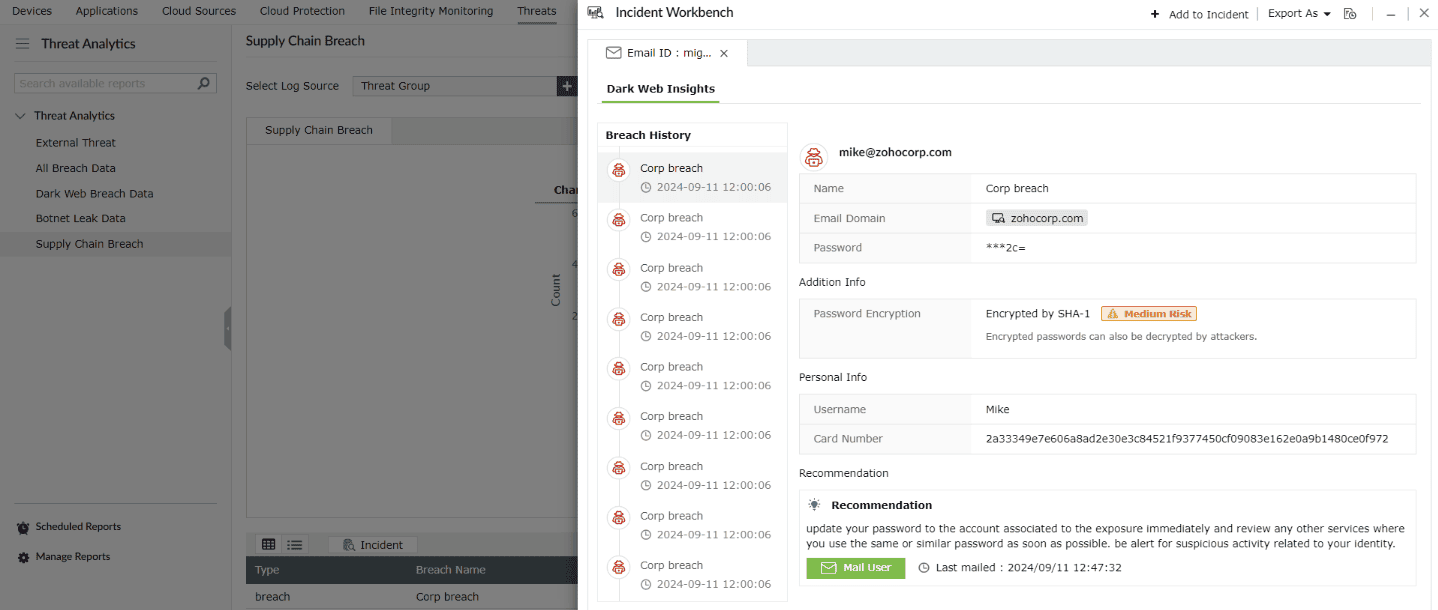This screenshot has width=1438, height=610.
Task: Click the Medium Risk badge
Action: (1149, 314)
